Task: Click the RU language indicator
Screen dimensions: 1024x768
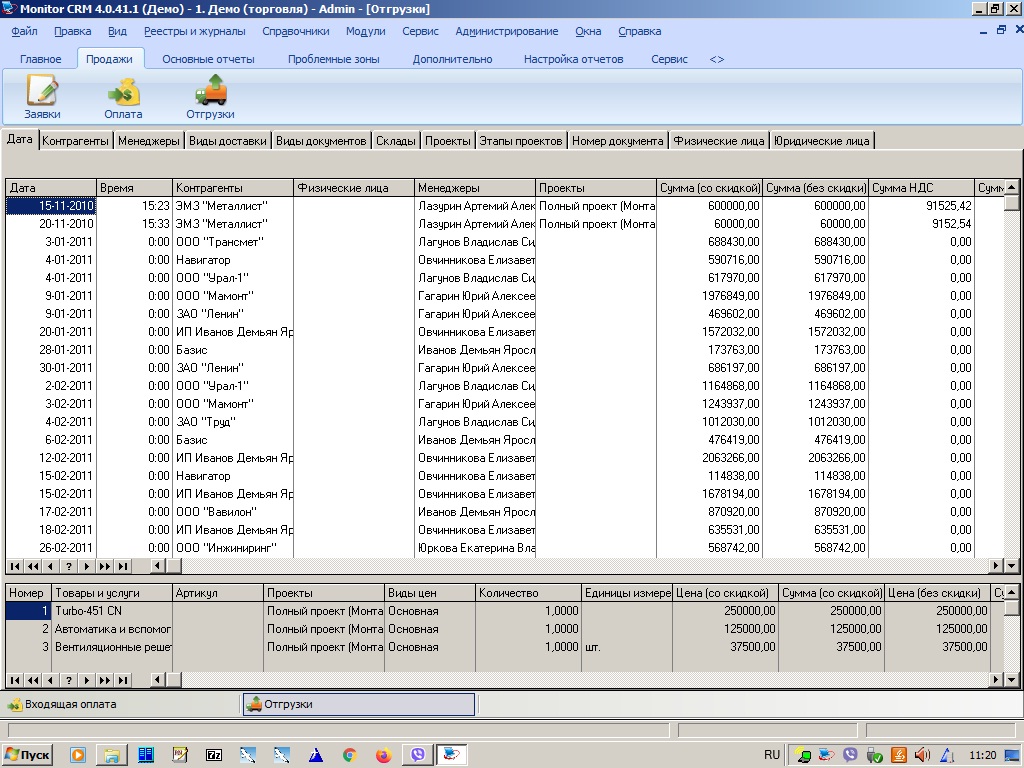Action: click(772, 756)
